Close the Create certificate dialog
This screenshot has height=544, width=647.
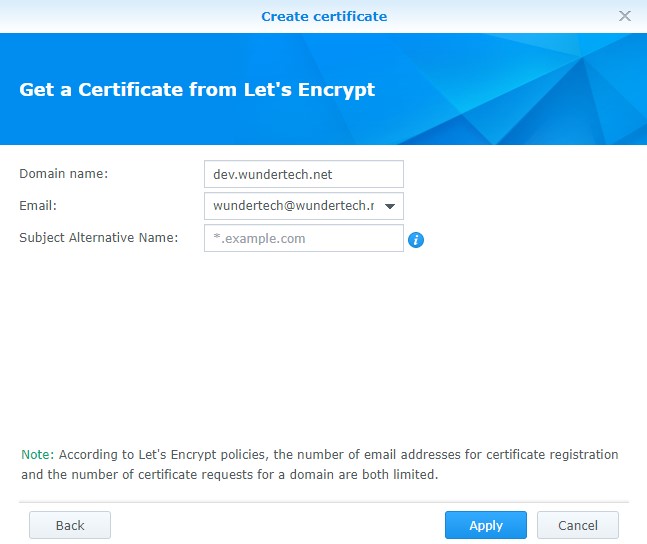625,16
